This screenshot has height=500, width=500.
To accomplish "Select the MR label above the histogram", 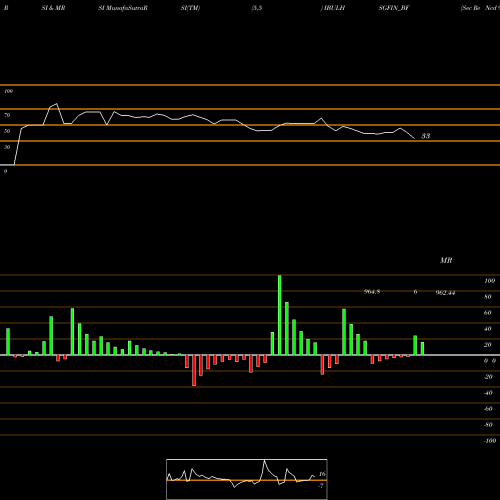I will tap(446, 260).
